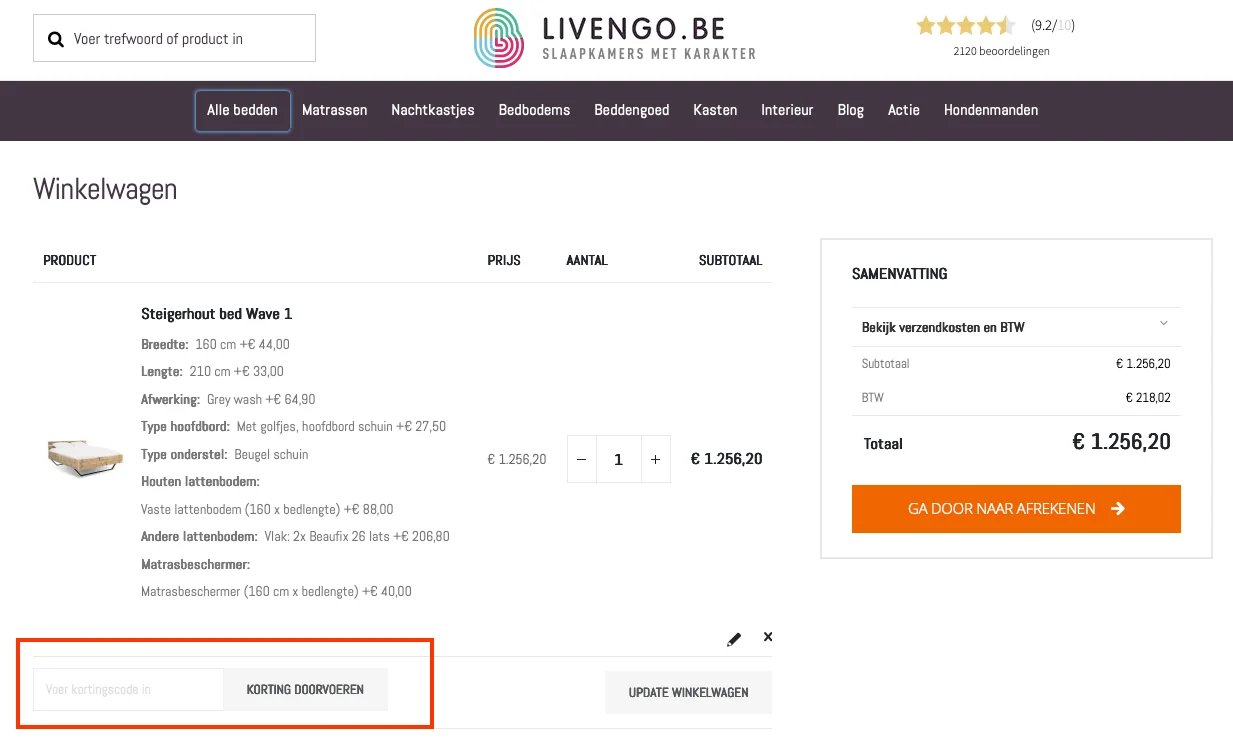Click UPDATE WINKELWAGEN
This screenshot has width=1233, height=749.
click(x=688, y=692)
